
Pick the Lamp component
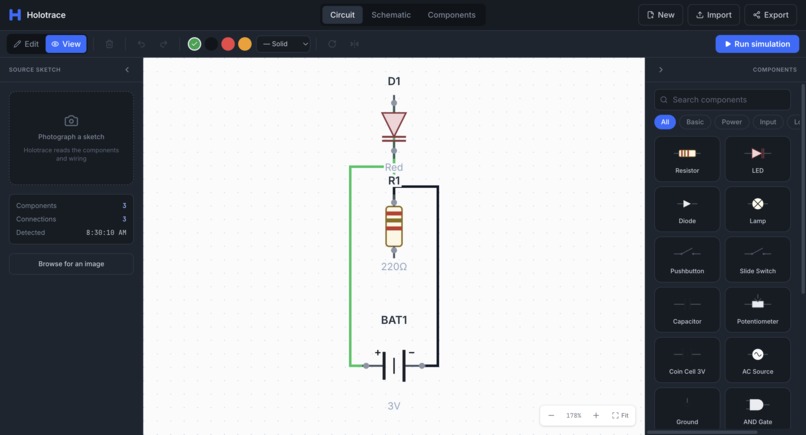(758, 209)
